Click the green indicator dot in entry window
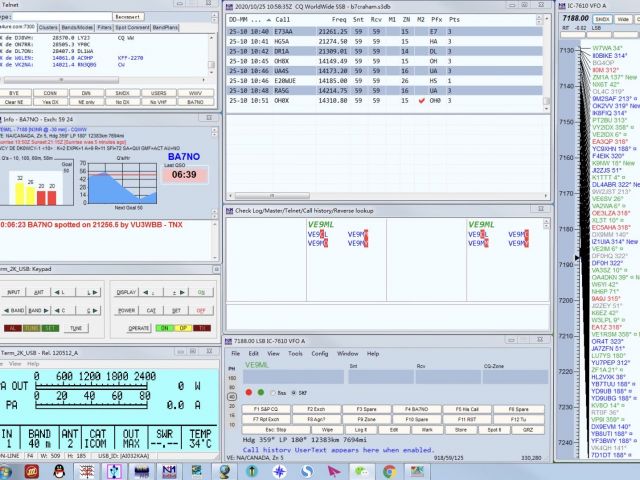This screenshot has height=480, width=640. coord(261,392)
